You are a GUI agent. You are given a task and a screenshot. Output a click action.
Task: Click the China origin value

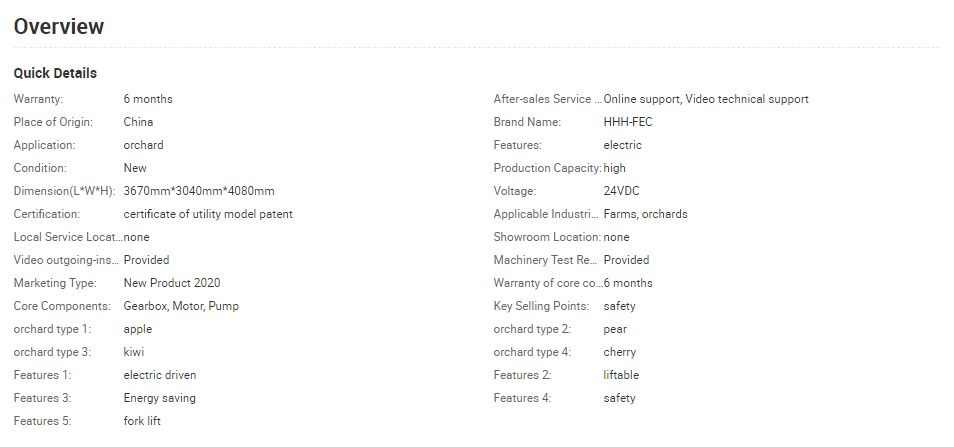pyautogui.click(x=138, y=122)
